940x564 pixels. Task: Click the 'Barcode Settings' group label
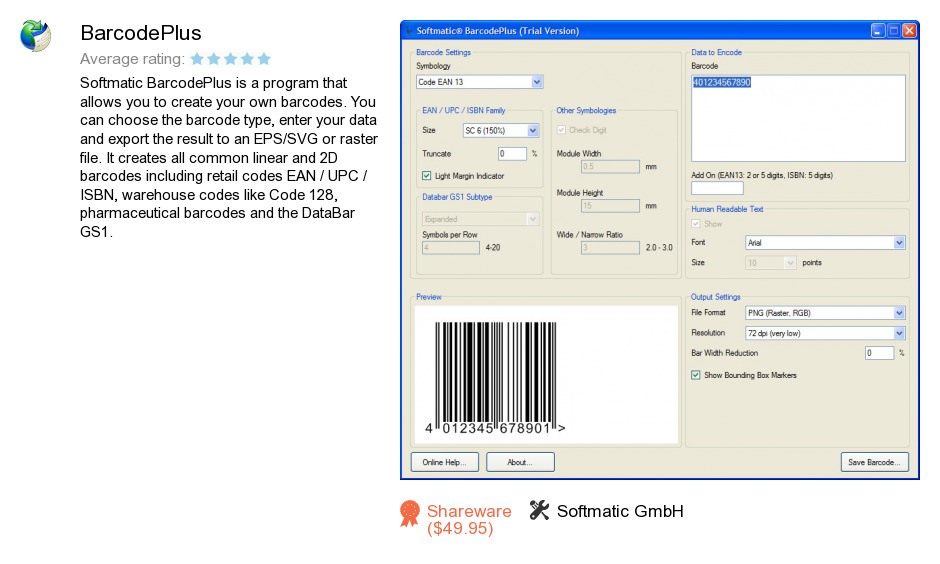pyautogui.click(x=443, y=52)
